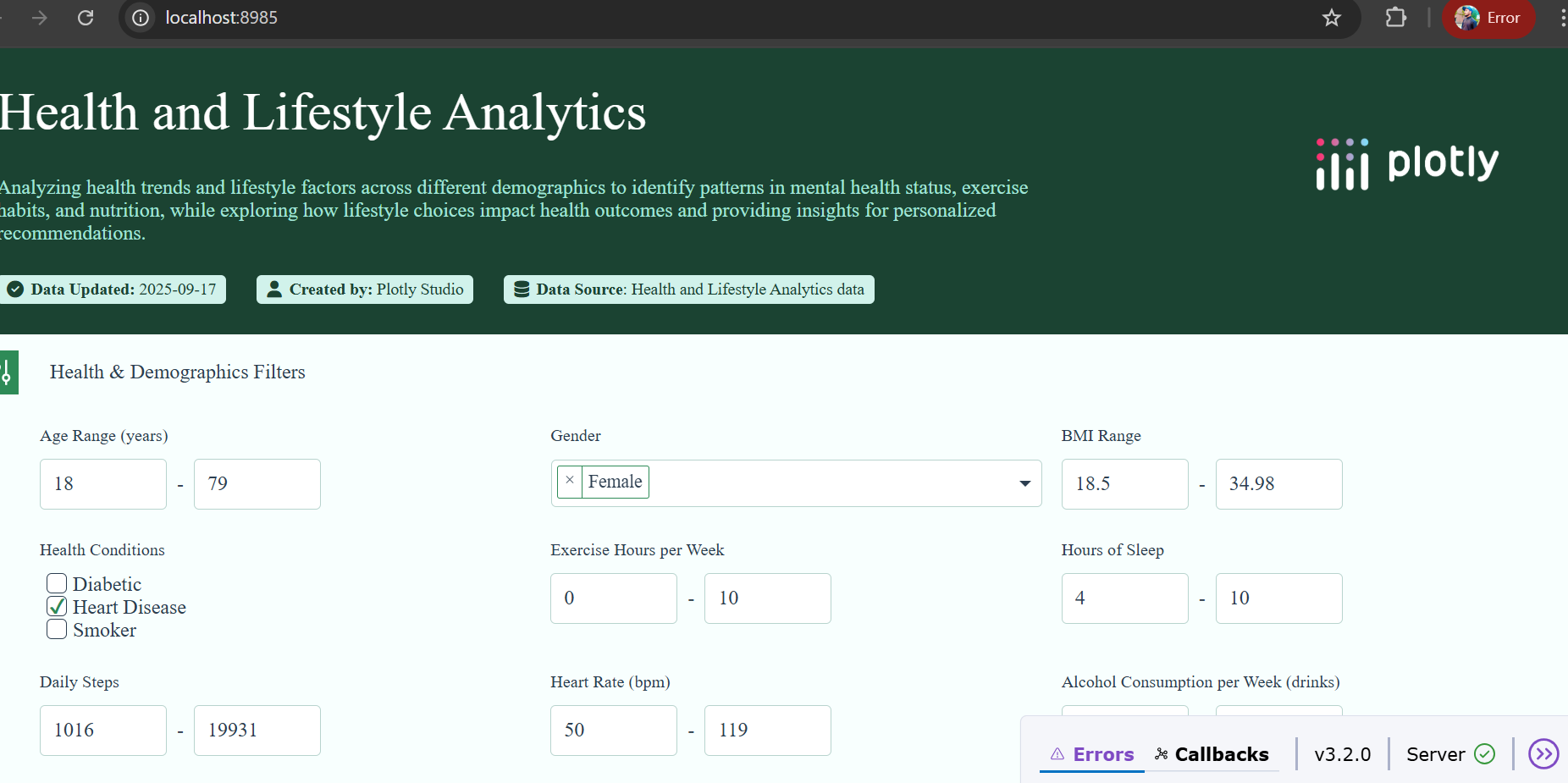Edit Hours of Sleep maximum field 10

point(1279,598)
